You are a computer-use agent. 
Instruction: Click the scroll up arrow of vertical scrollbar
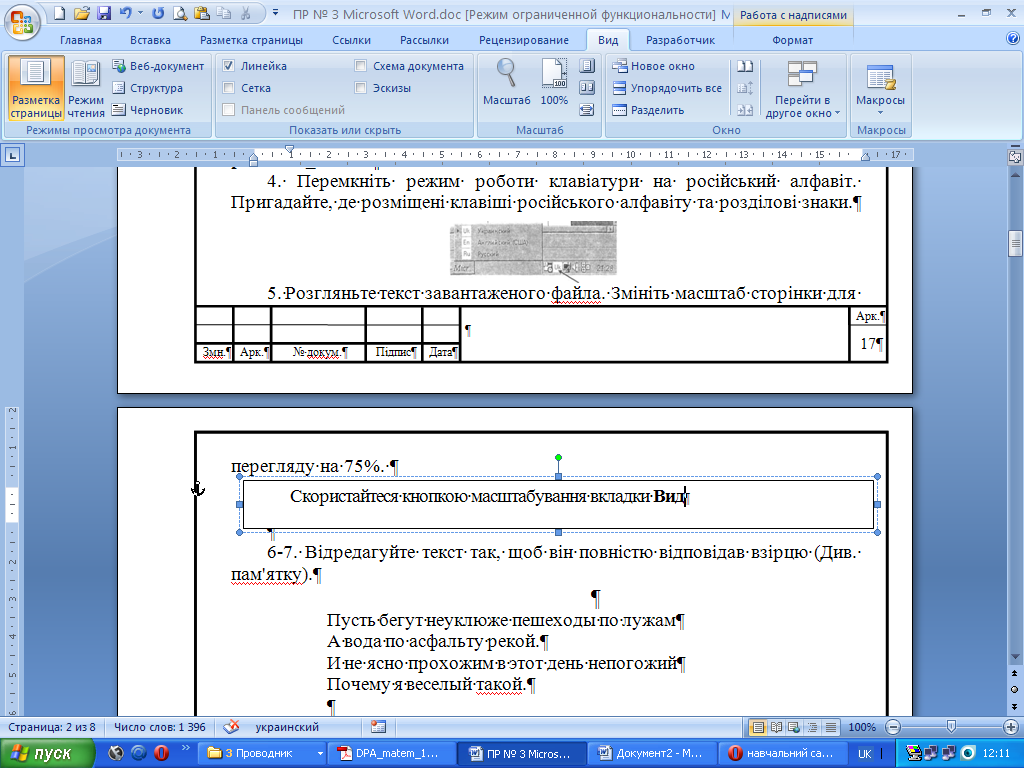[x=1015, y=174]
